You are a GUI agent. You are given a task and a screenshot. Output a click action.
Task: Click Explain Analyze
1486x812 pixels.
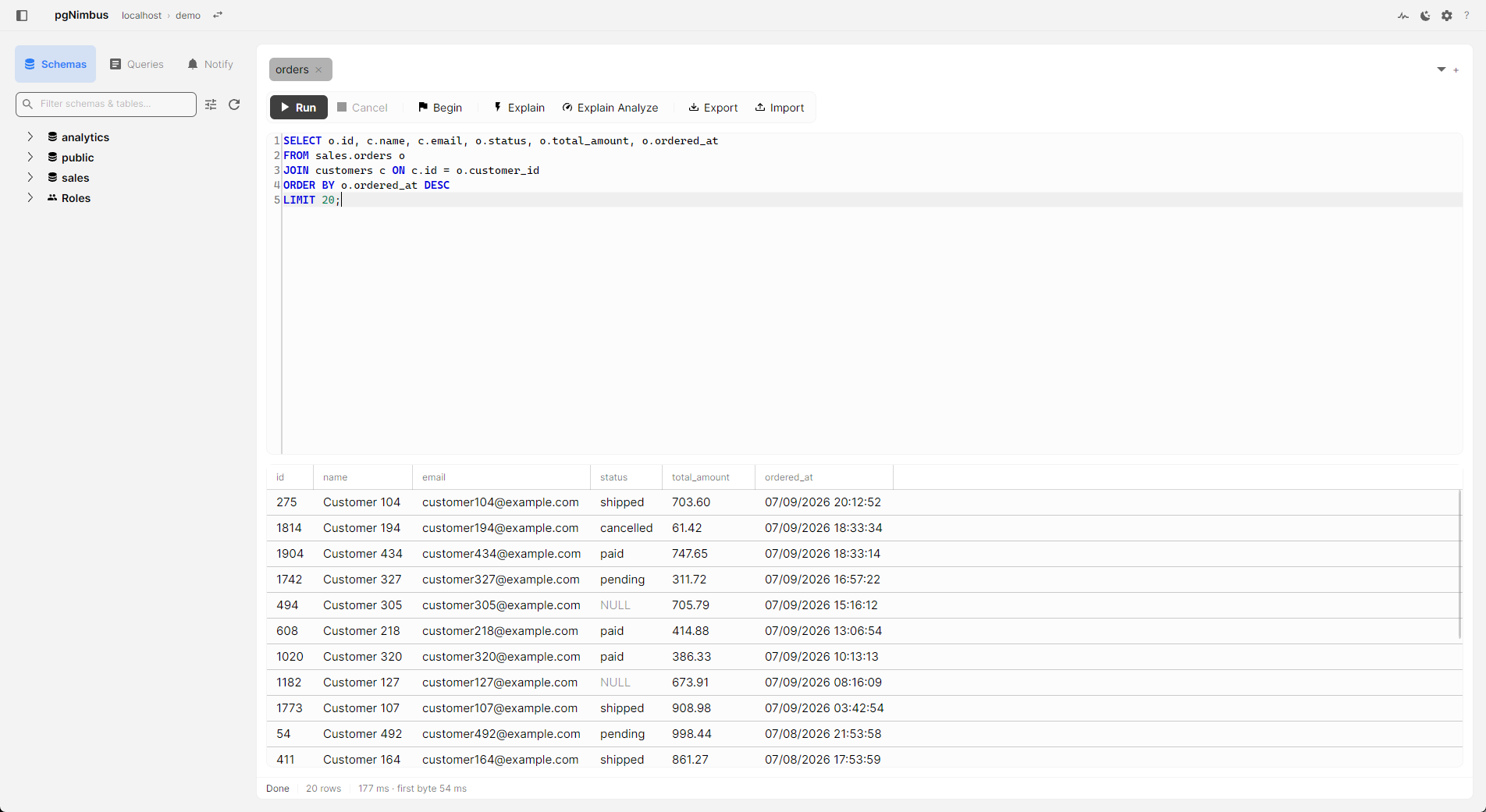click(x=610, y=108)
